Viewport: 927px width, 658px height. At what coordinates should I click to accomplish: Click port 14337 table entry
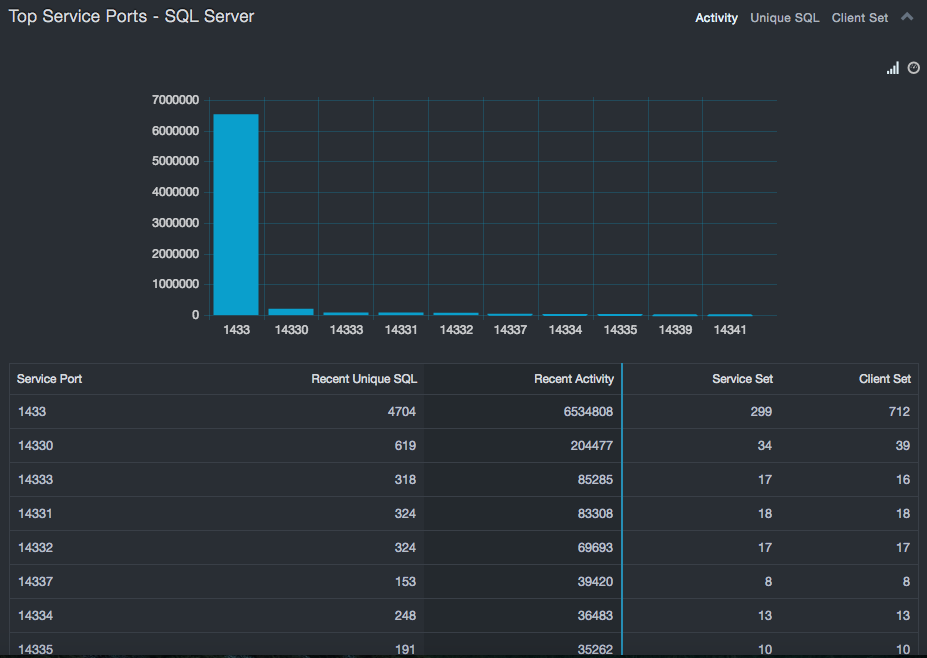(35, 581)
